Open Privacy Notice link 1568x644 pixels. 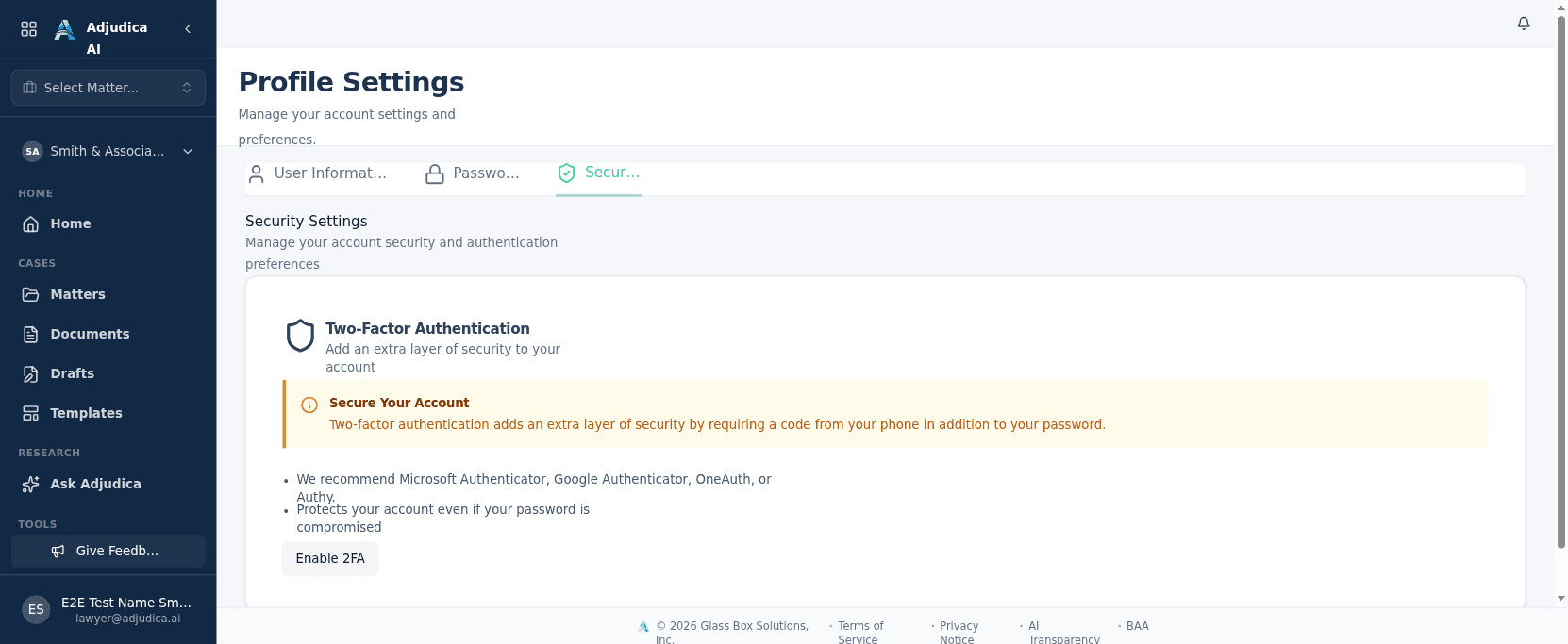click(959, 633)
